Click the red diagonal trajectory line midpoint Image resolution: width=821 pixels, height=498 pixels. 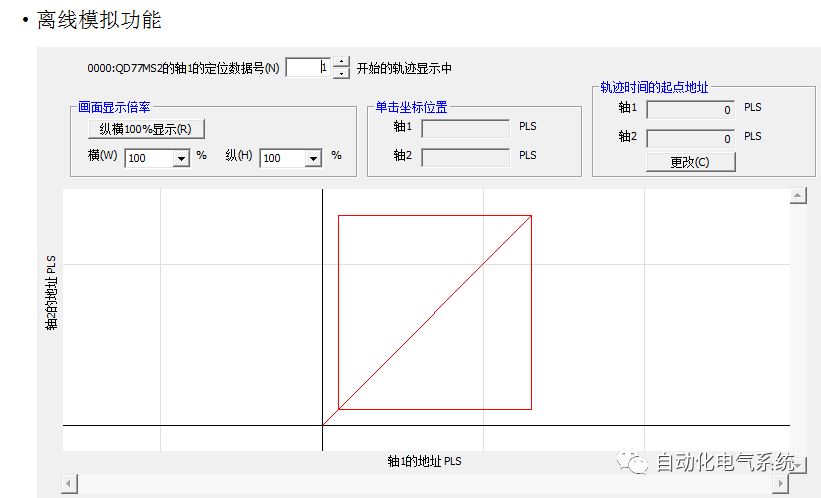click(x=435, y=312)
